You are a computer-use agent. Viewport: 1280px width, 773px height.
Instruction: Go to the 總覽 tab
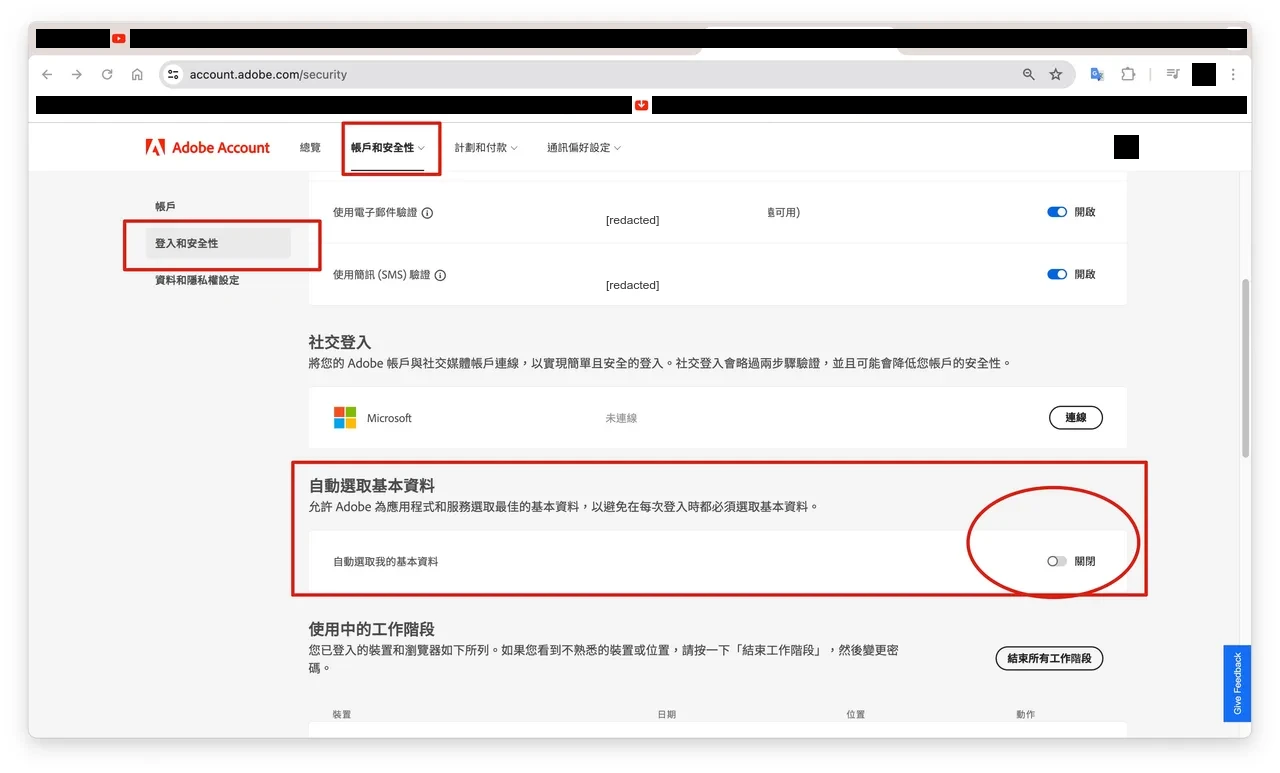pos(311,148)
